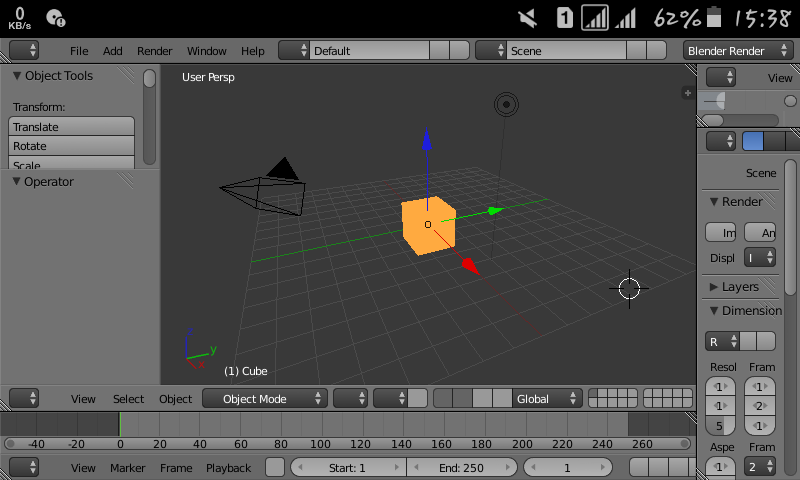Screen dimensions: 800x480
Task: Click the Scene name field
Action: [566, 50]
